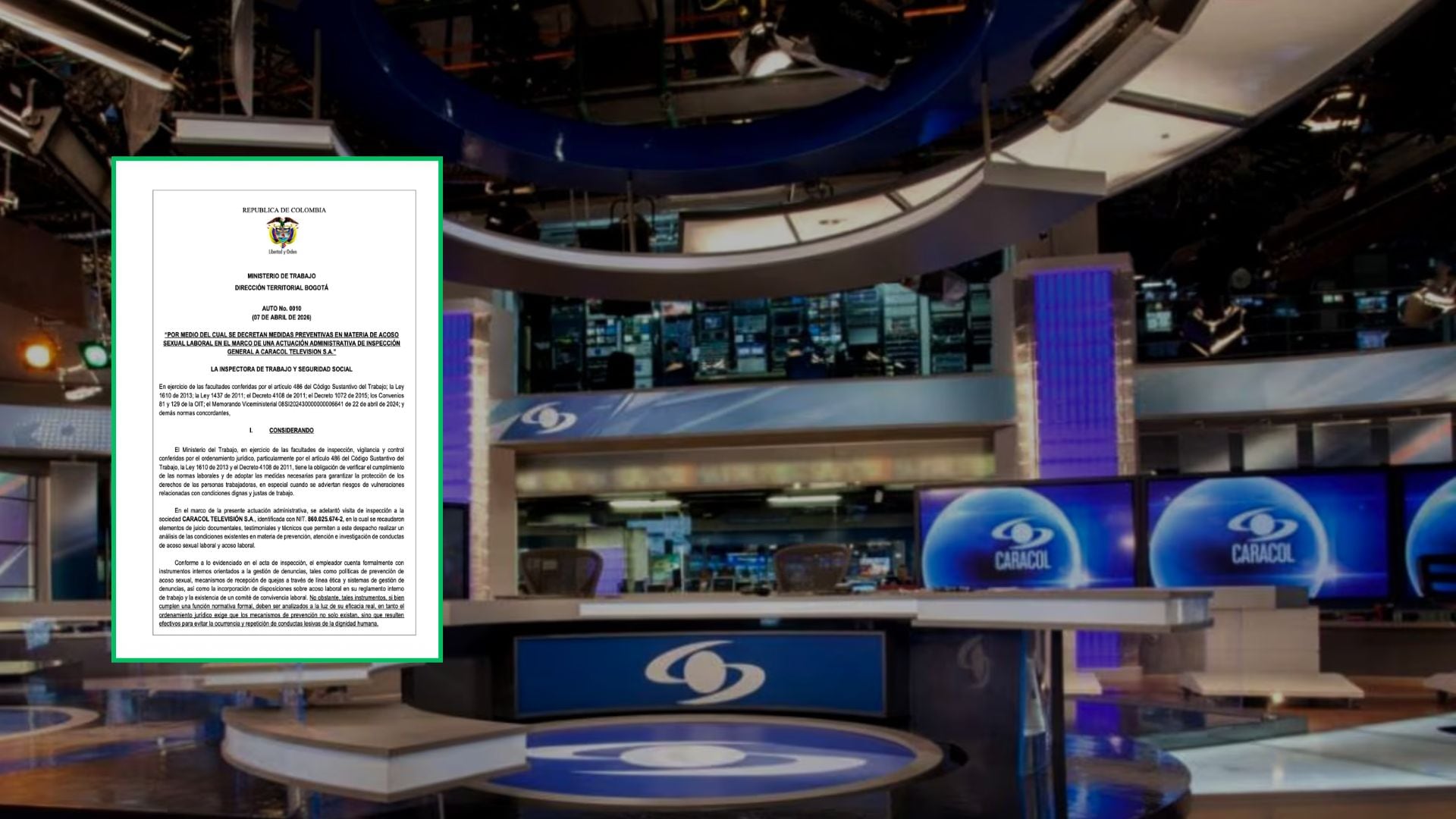Expand the 'AUTO No. 0010' heading

(282, 307)
